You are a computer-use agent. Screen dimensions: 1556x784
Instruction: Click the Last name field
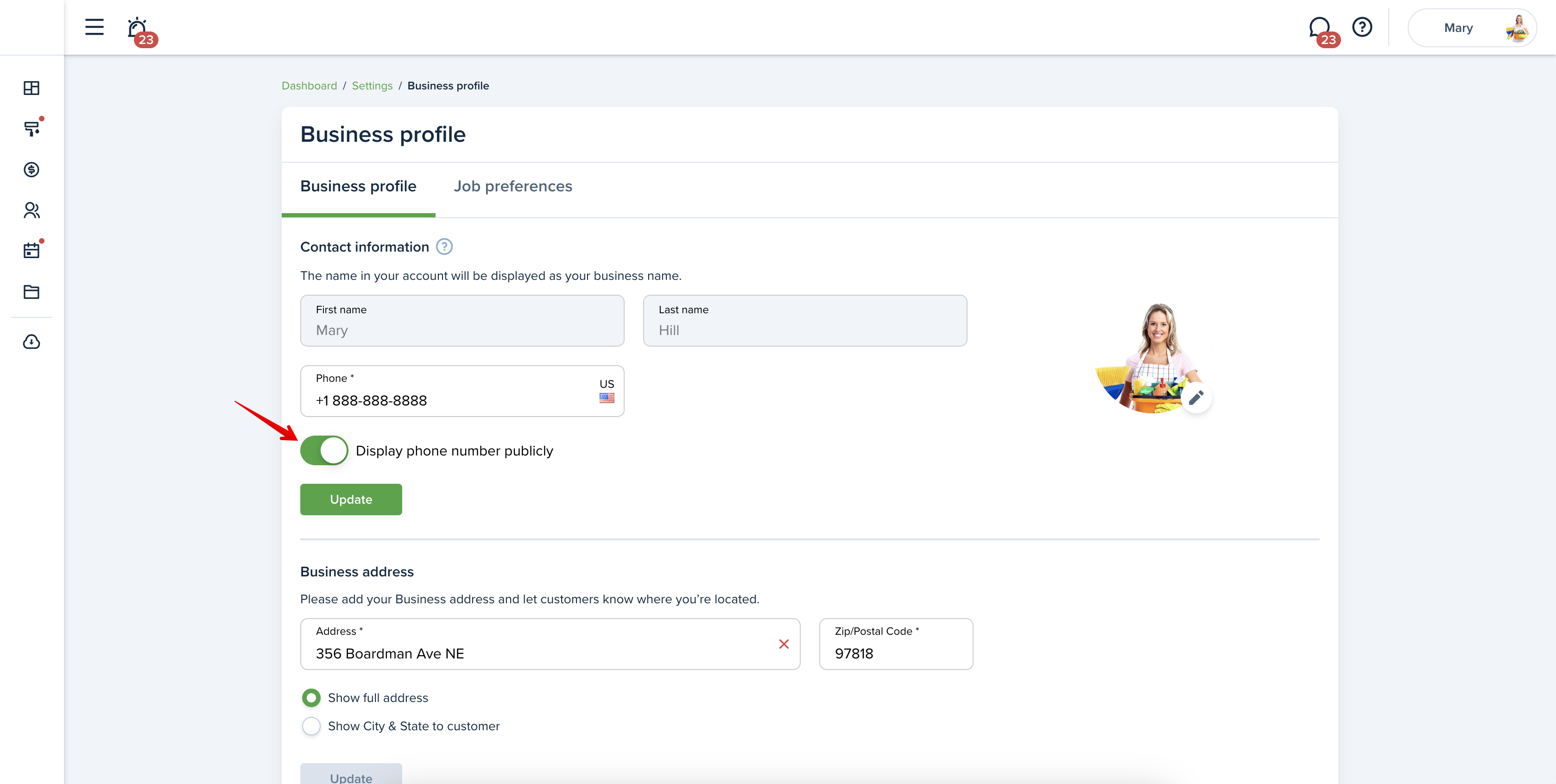click(804, 321)
